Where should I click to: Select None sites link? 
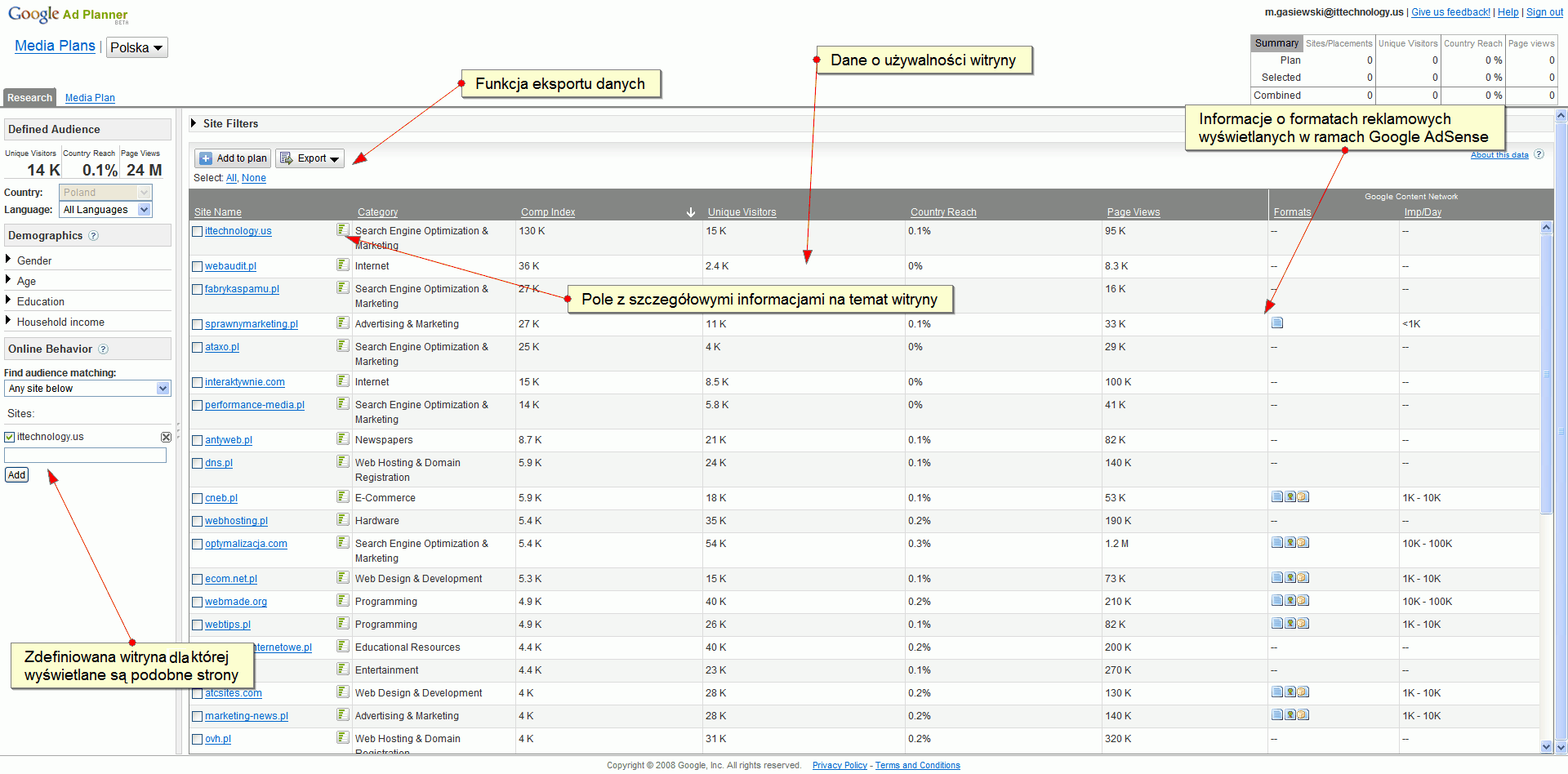[x=254, y=178]
